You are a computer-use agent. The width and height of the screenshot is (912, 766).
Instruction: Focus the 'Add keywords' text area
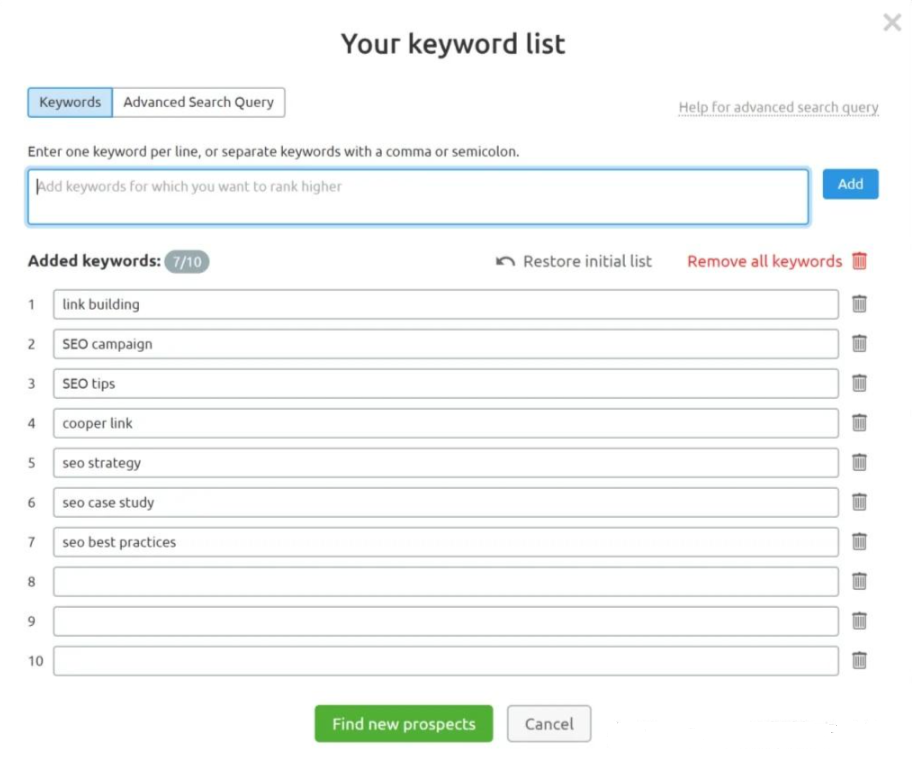click(418, 197)
